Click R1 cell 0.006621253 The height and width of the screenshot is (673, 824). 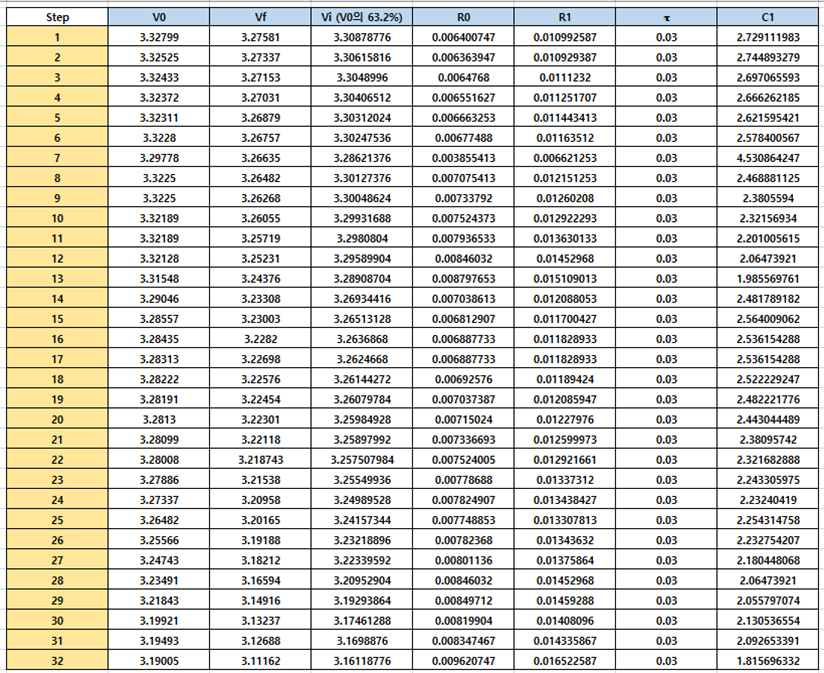(x=564, y=158)
